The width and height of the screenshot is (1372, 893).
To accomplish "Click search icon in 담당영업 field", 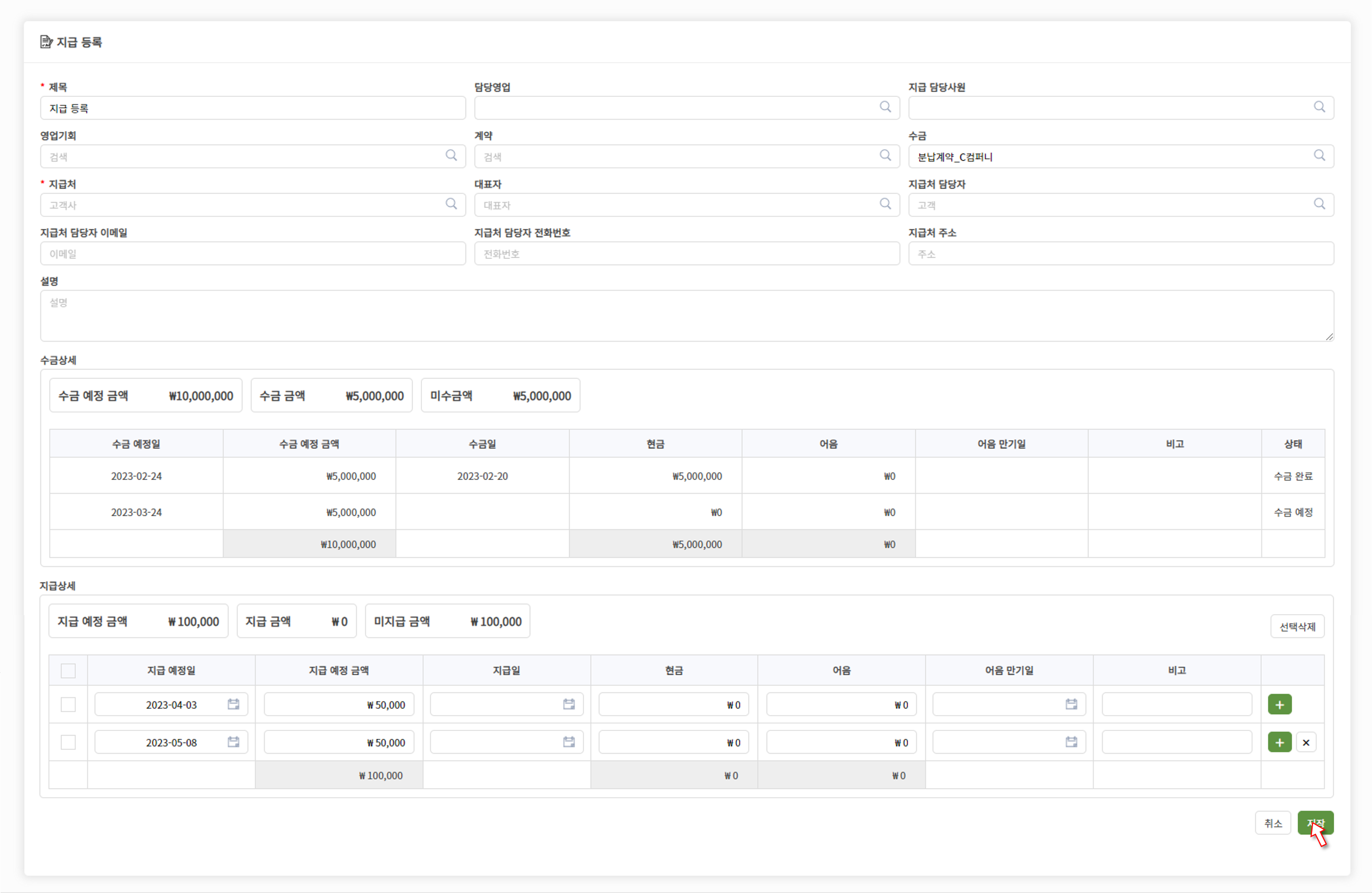I will (885, 107).
